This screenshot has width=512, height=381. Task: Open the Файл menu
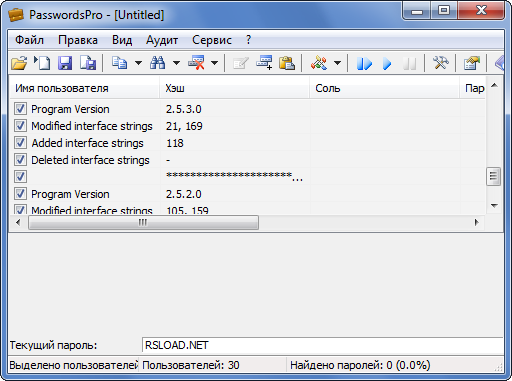[x=29, y=40]
